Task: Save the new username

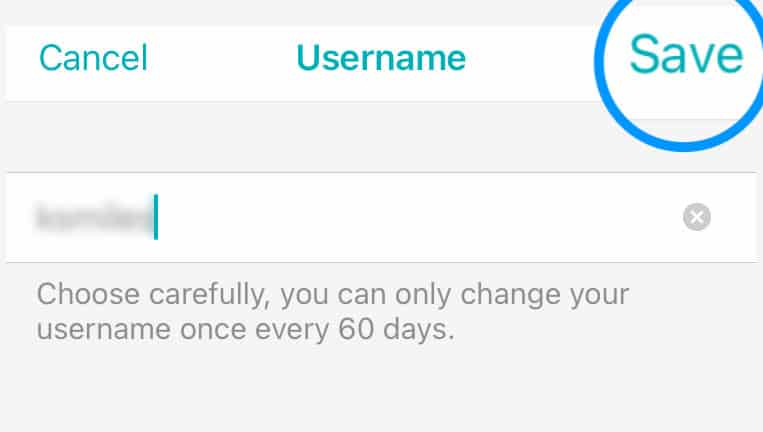Action: coord(686,55)
